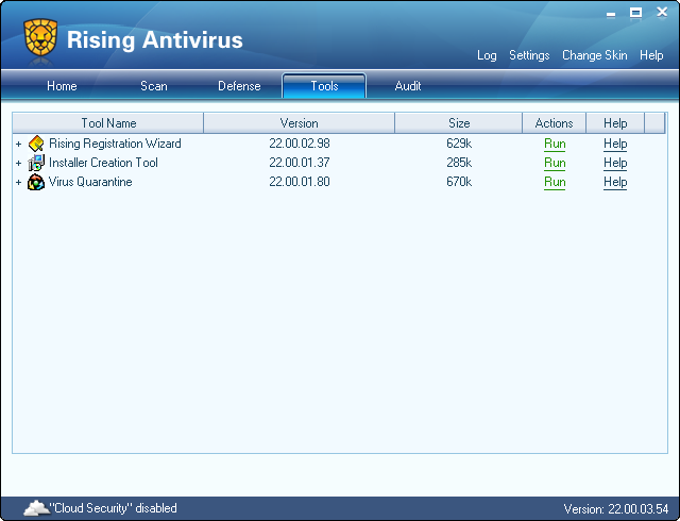Click the "Cloud Security" disabled status text
680x521 pixels.
pyautogui.click(x=113, y=508)
